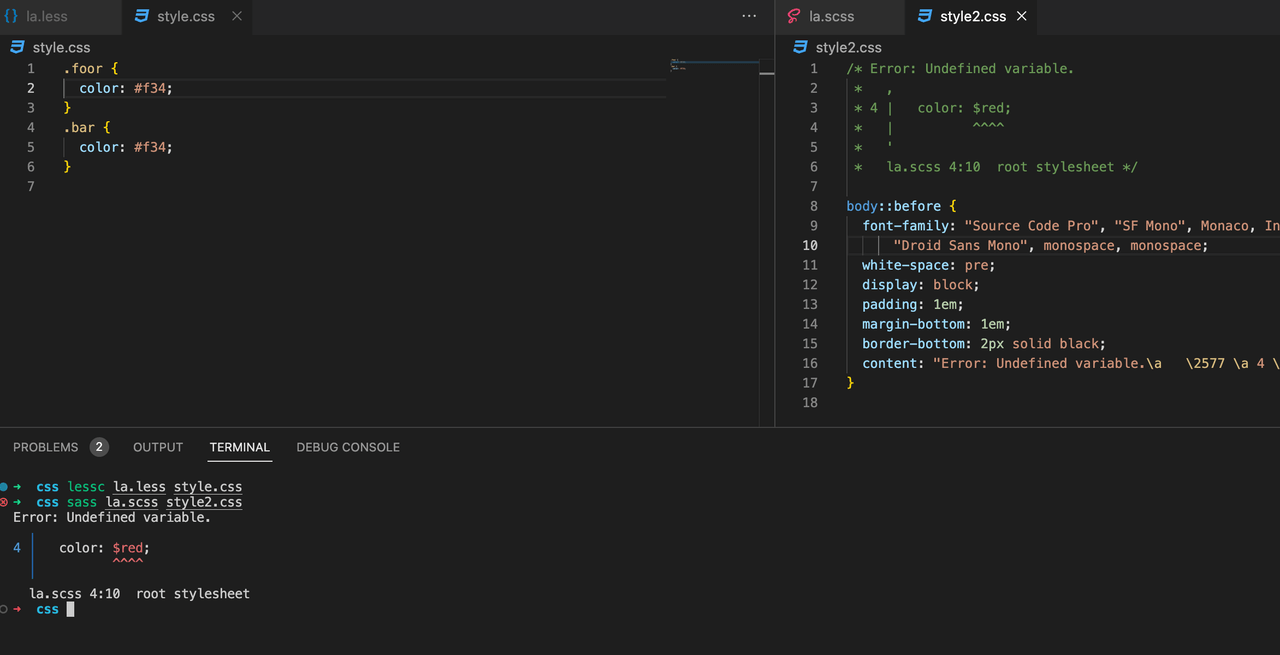Open style.css link in terminal lessc command
This screenshot has height=655, width=1280.
click(x=209, y=487)
